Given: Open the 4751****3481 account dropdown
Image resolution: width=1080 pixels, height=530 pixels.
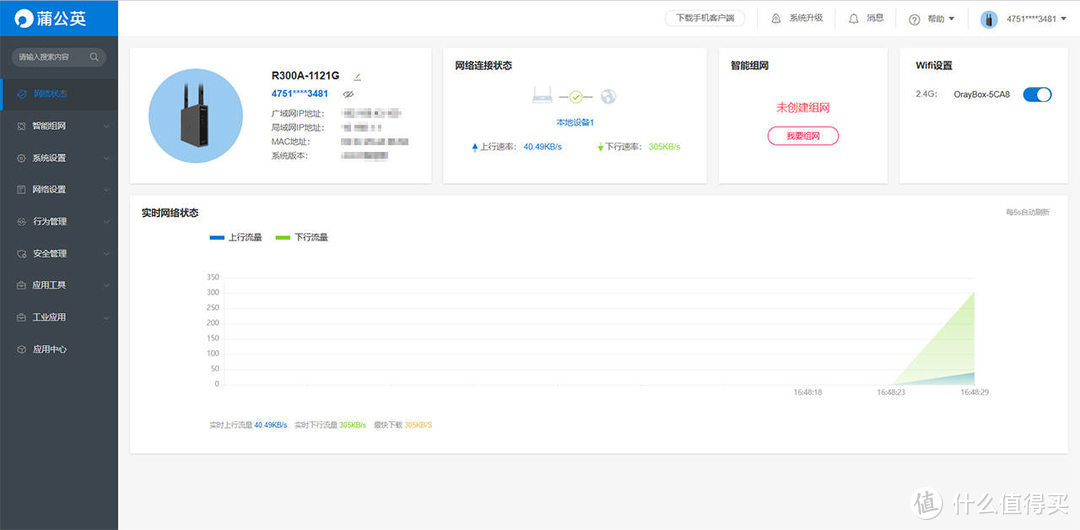Looking at the screenshot, I should (x=1037, y=19).
